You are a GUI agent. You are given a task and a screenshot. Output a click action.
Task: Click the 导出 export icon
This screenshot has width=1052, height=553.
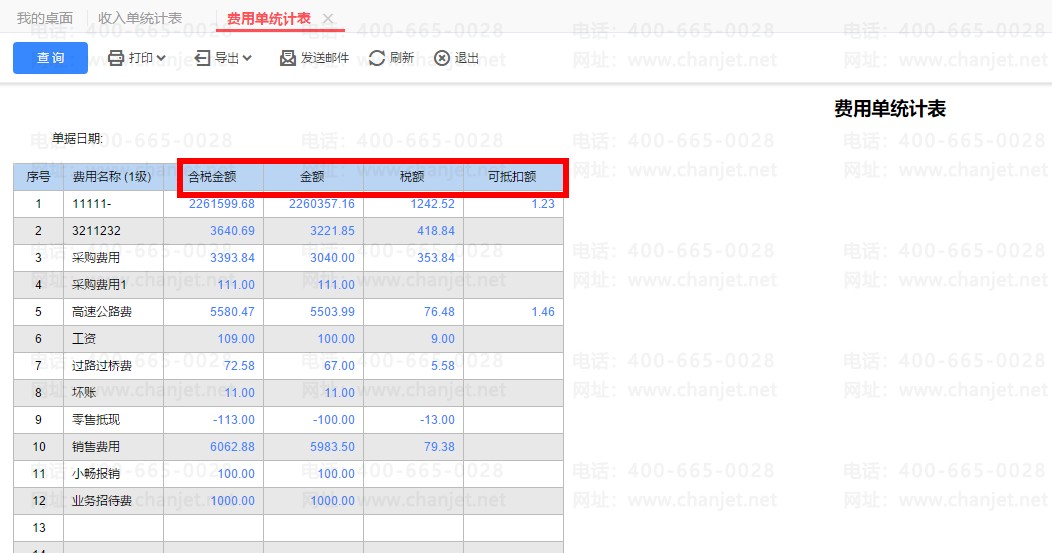click(x=202, y=58)
